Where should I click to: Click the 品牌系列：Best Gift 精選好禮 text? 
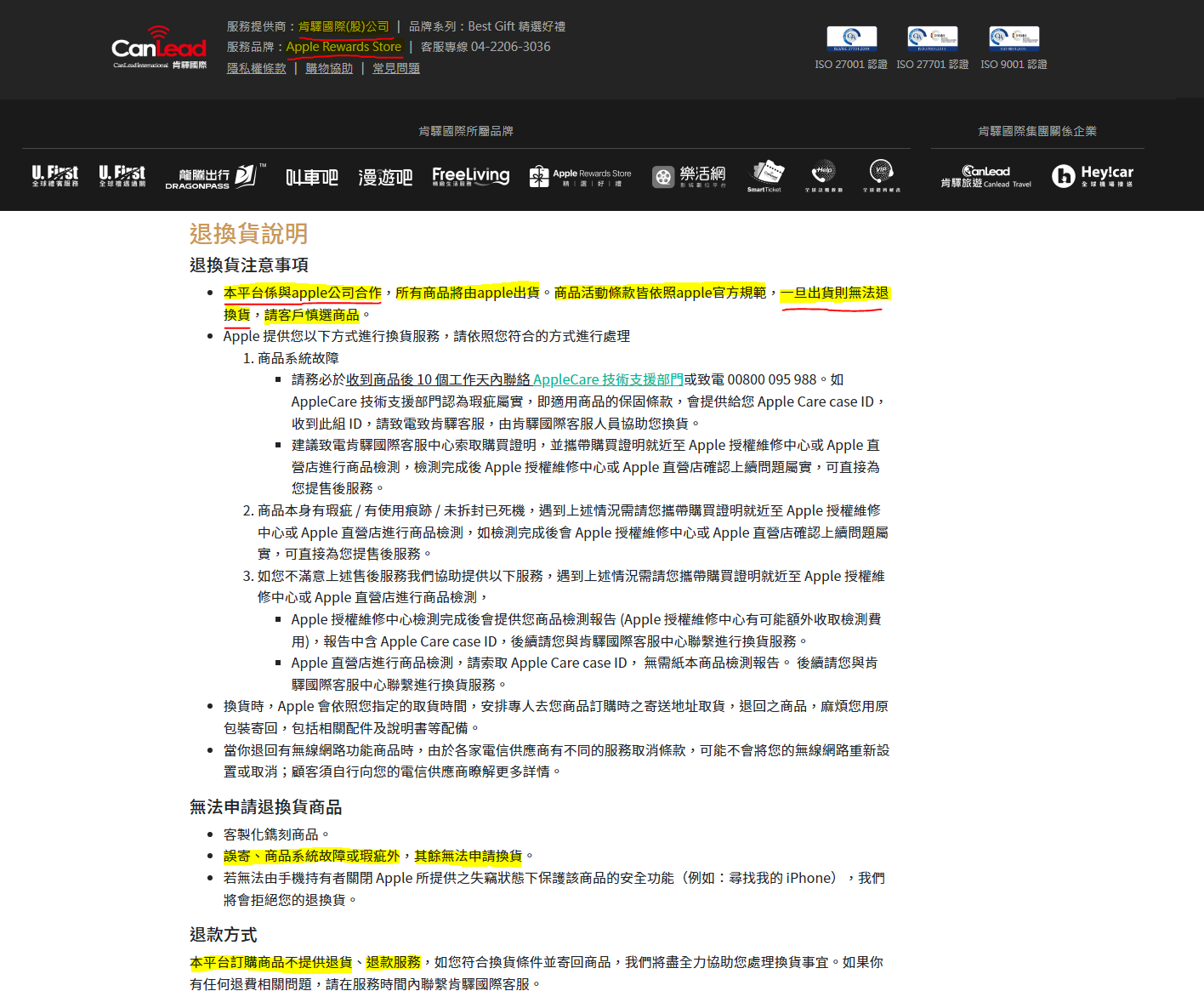487,26
